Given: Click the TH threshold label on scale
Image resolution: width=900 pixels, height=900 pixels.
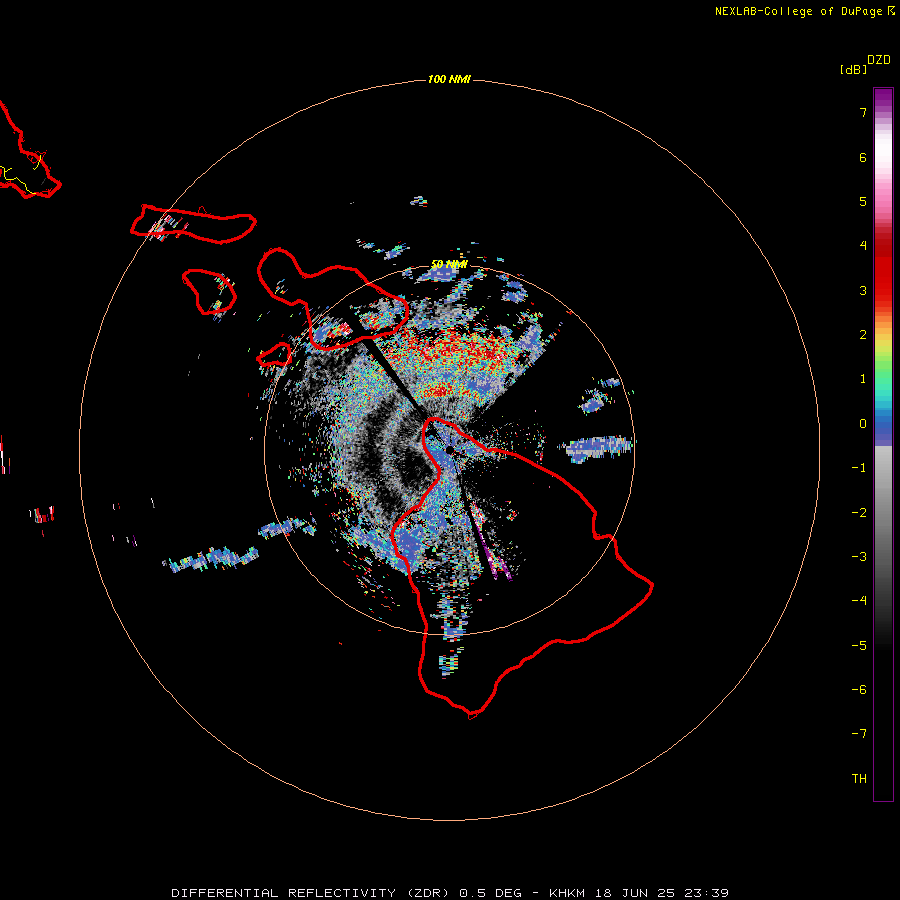Looking at the screenshot, I should pyautogui.click(x=859, y=779).
